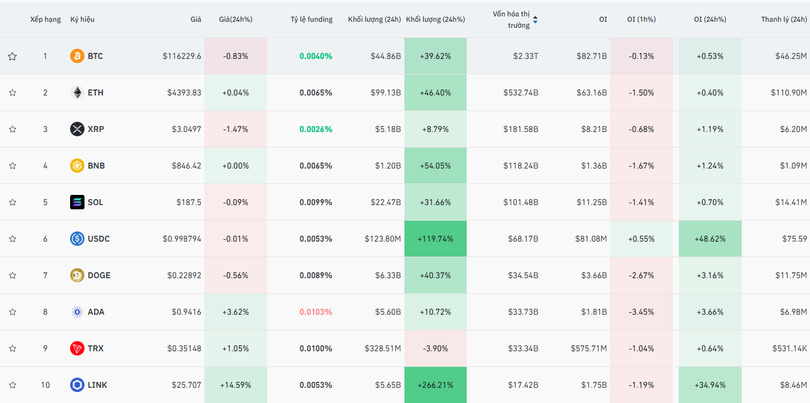The image size is (810, 403).
Task: Sort by Vốn hóa thị trường column
Action: (512, 19)
